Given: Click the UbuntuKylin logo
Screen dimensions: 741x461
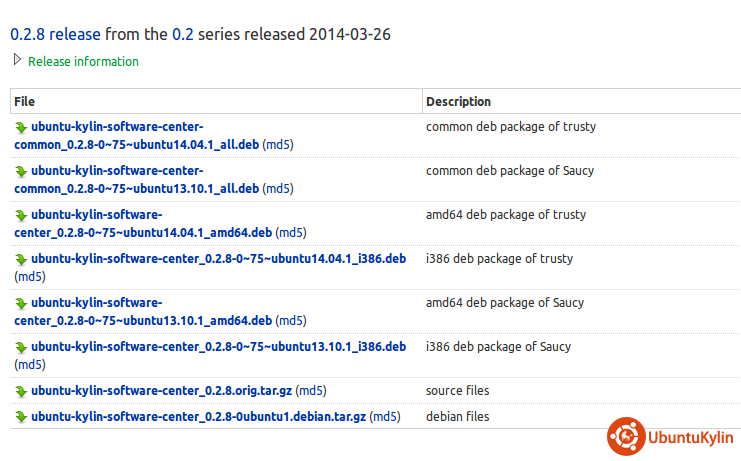Looking at the screenshot, I should tap(670, 436).
